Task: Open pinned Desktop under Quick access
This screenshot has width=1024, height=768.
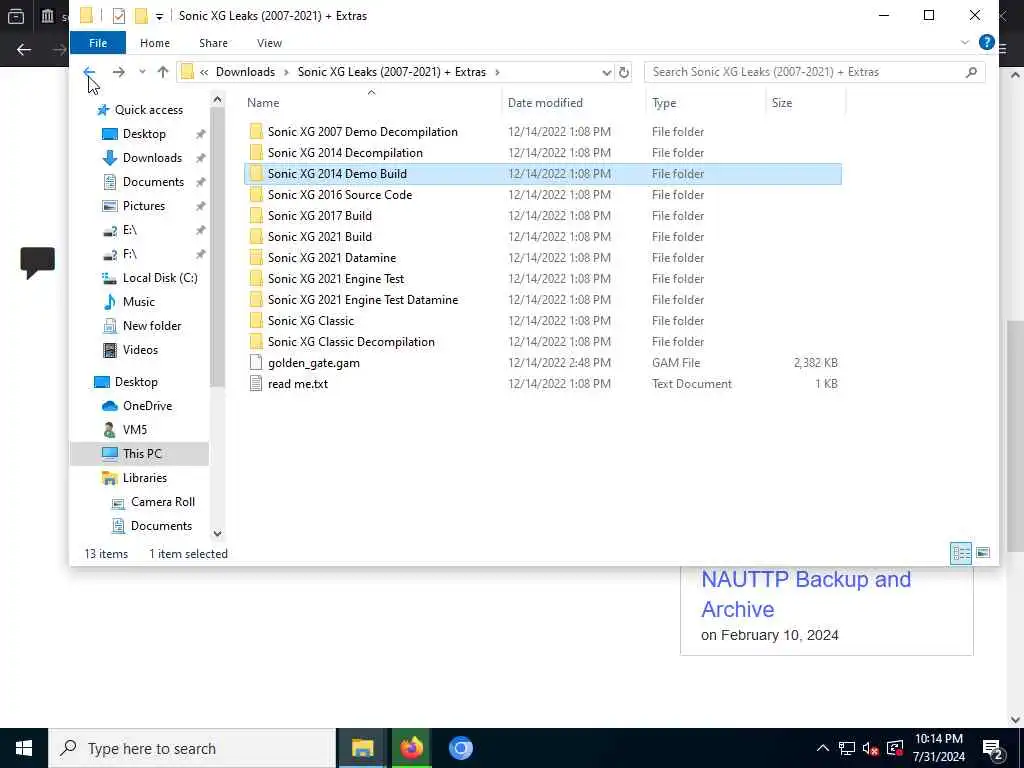Action: click(x=144, y=134)
